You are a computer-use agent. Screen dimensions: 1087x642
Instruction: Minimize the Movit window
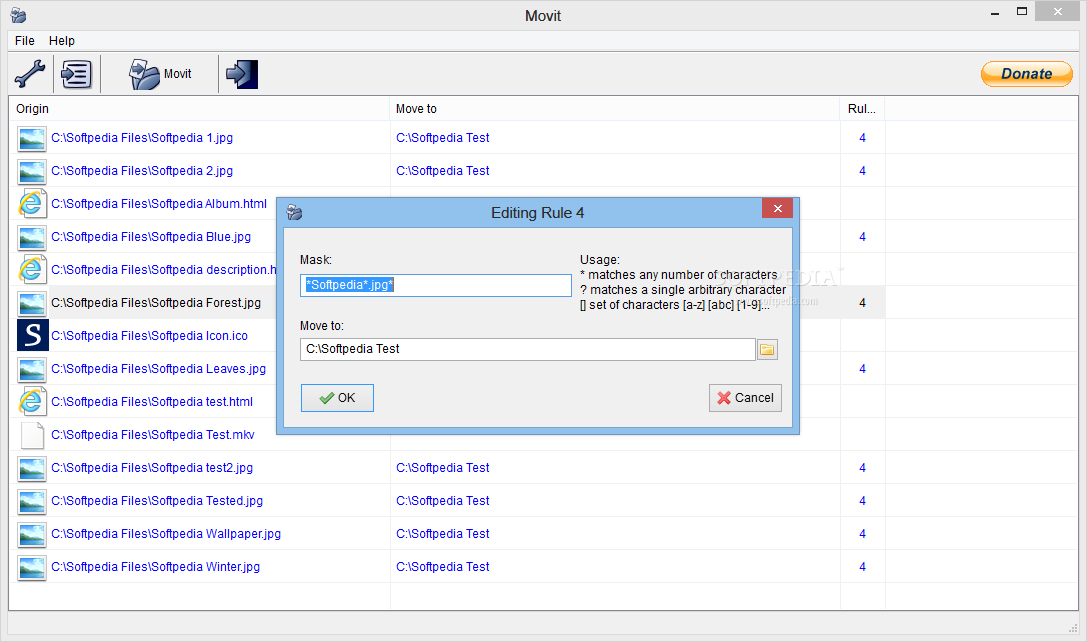[995, 12]
